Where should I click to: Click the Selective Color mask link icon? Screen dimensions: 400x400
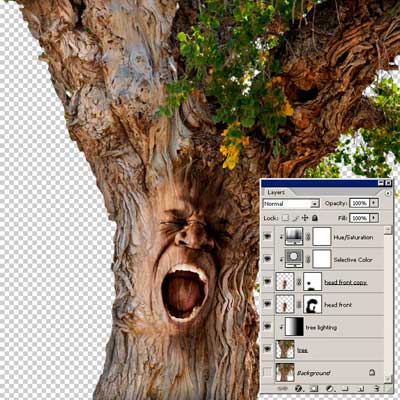[308, 259]
